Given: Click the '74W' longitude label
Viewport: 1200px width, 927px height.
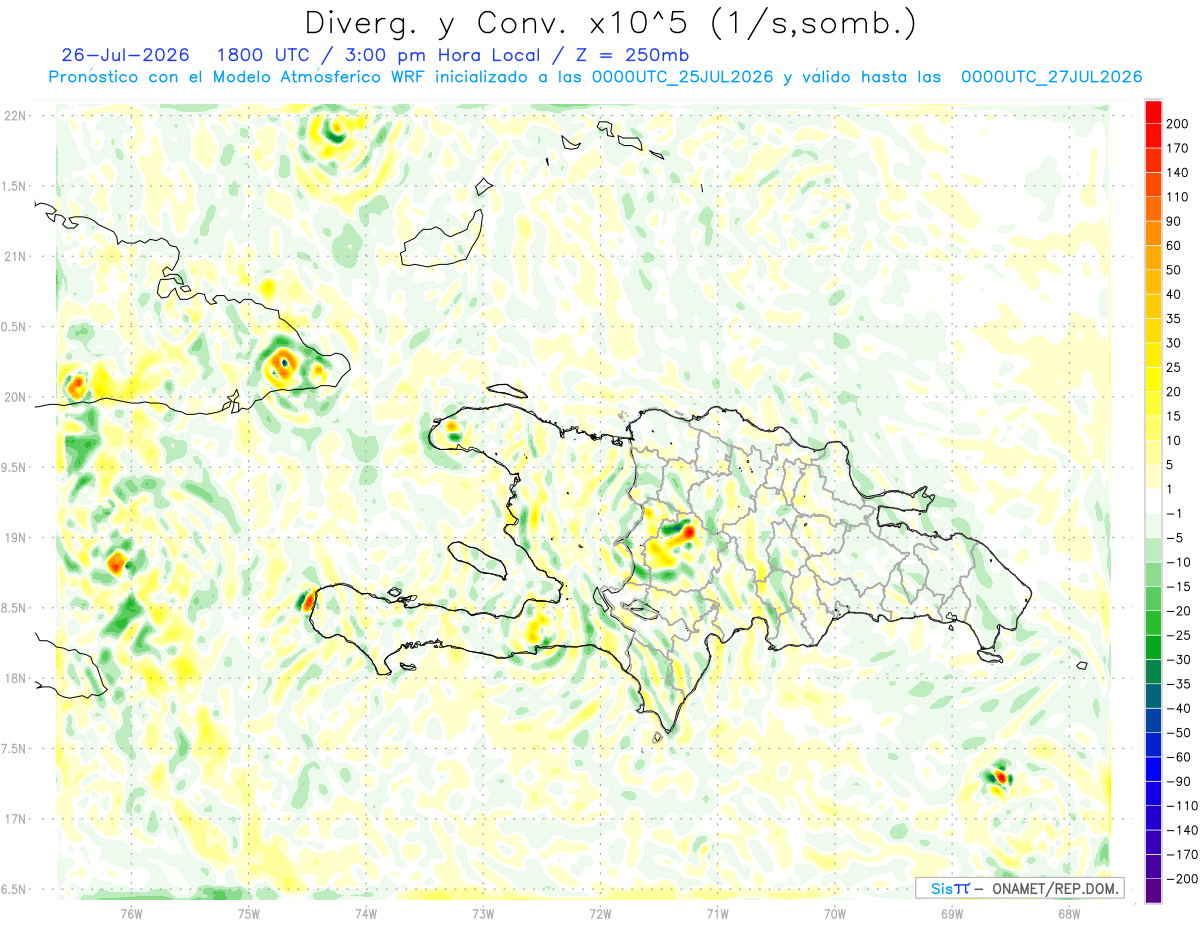Looking at the screenshot, I should (365, 913).
